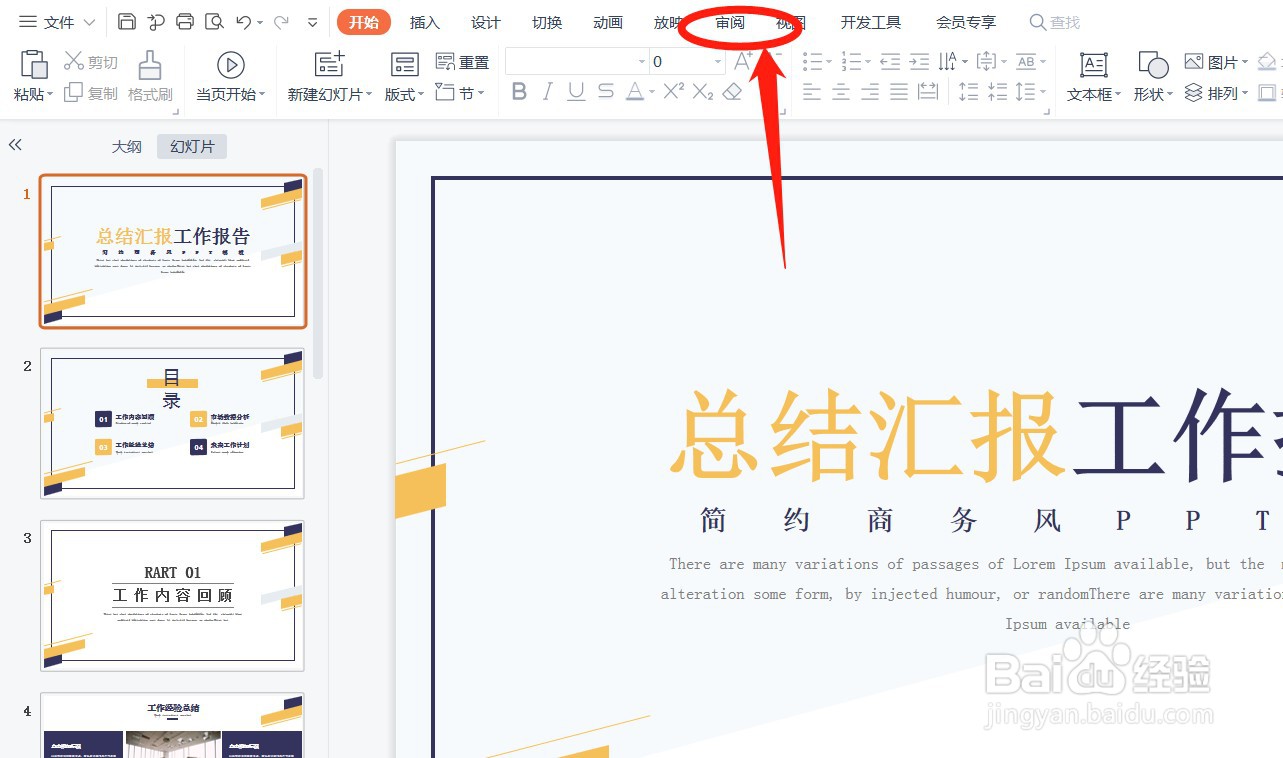Select slide 3 工作内容回顾 thumbnail
The height and width of the screenshot is (758, 1283).
(172, 595)
